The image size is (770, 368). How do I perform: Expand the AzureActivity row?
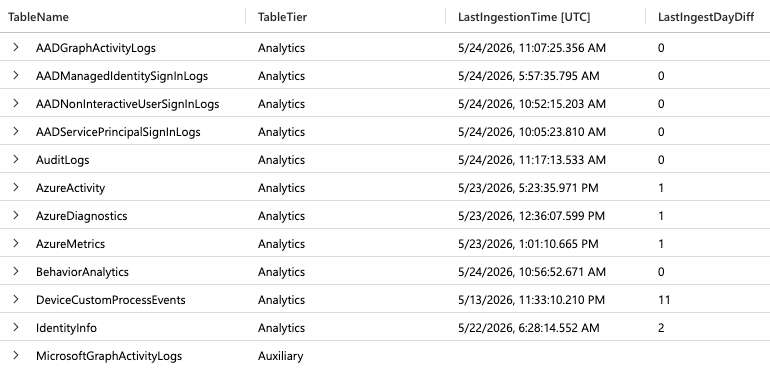(16, 188)
